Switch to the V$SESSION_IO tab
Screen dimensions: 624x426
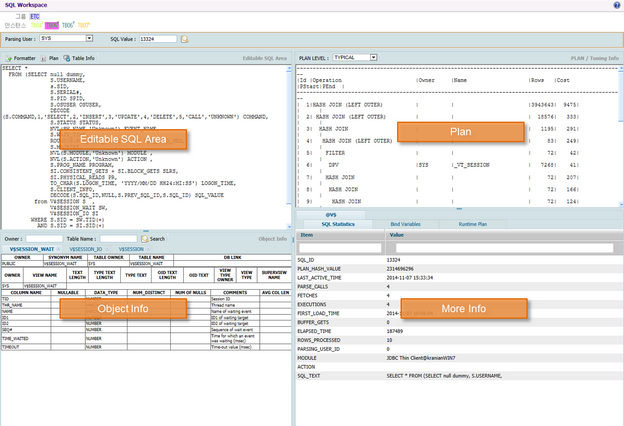(x=86, y=249)
